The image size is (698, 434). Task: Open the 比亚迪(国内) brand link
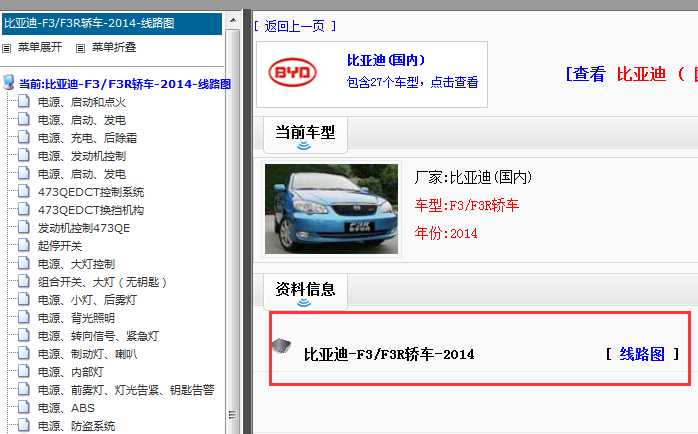[x=386, y=60]
